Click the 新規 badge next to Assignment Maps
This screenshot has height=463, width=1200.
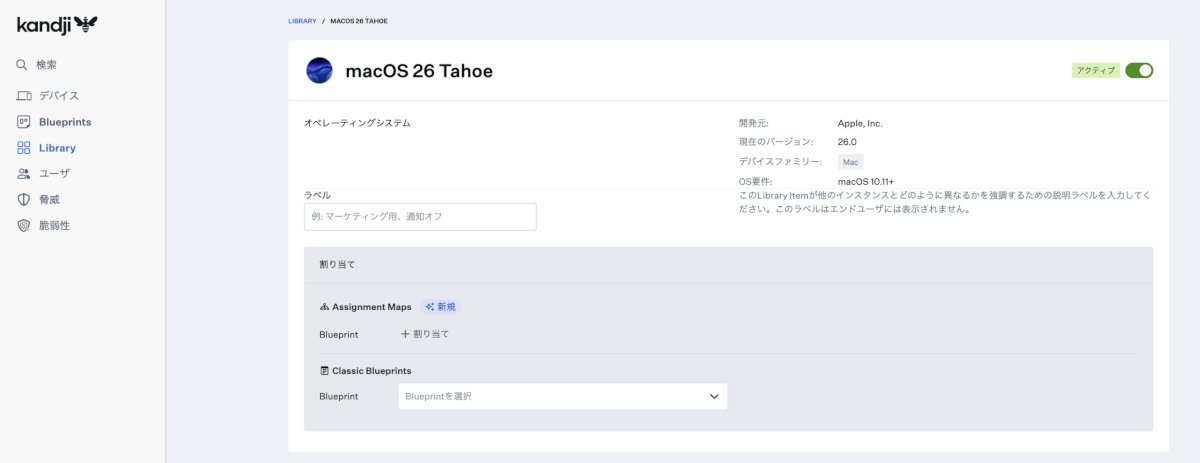coord(441,307)
